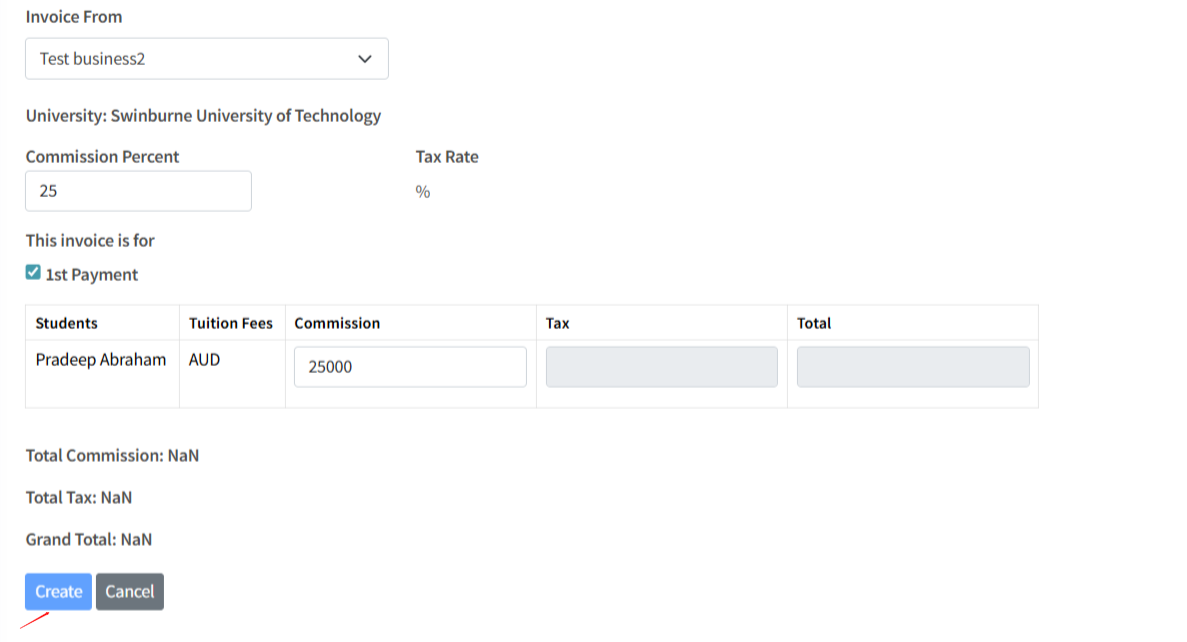Image resolution: width=1187 pixels, height=642 pixels.
Task: Click the 1st Payment label text
Action: click(x=92, y=275)
